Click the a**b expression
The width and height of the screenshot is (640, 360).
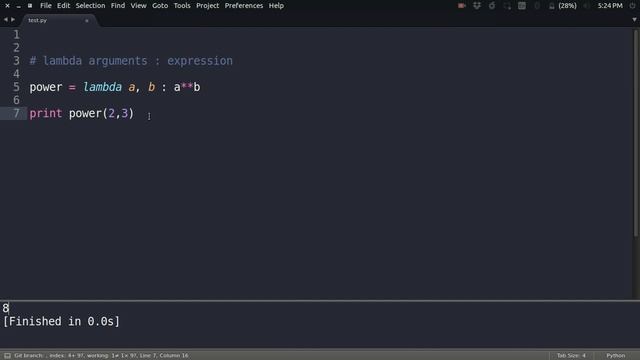tap(187, 87)
